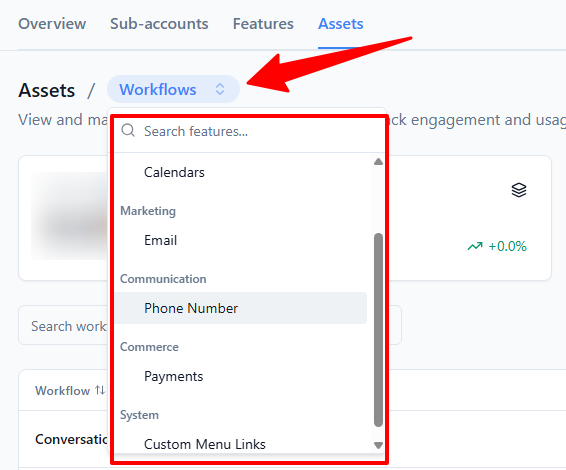Screen dimensions: 566x470
Task: Select Phone Number under Communication
Action: click(241, 308)
